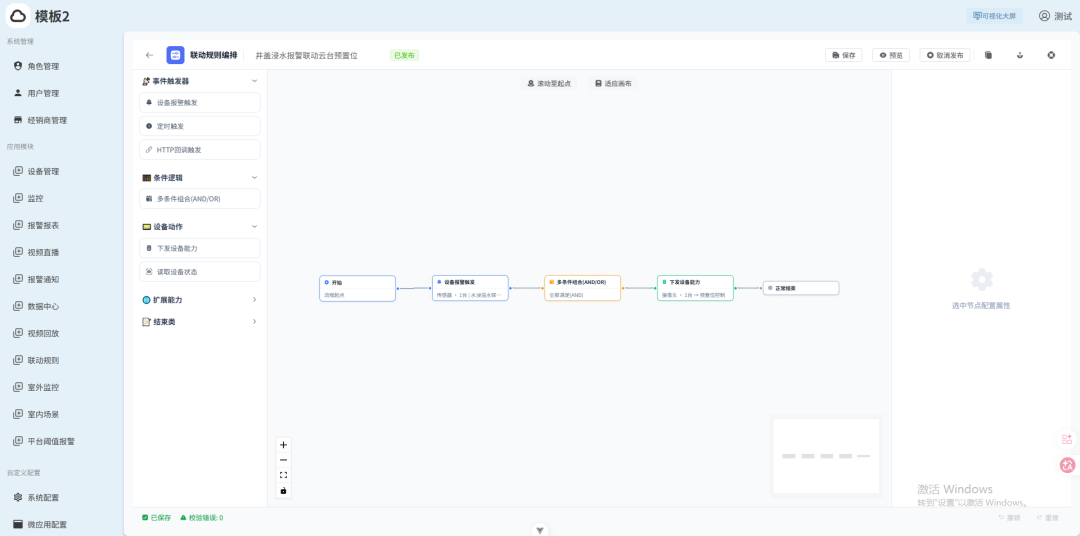1080x536 pixels.
Task: Select the 多条件组合(AND/OR) node on canvas
Action: coord(583,288)
